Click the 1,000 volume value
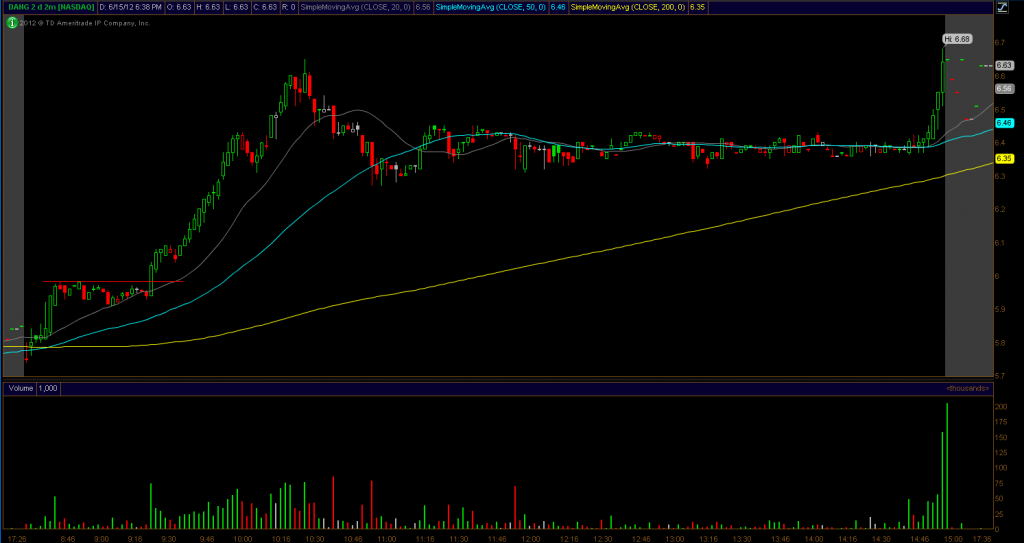The image size is (1024, 543). (x=48, y=388)
